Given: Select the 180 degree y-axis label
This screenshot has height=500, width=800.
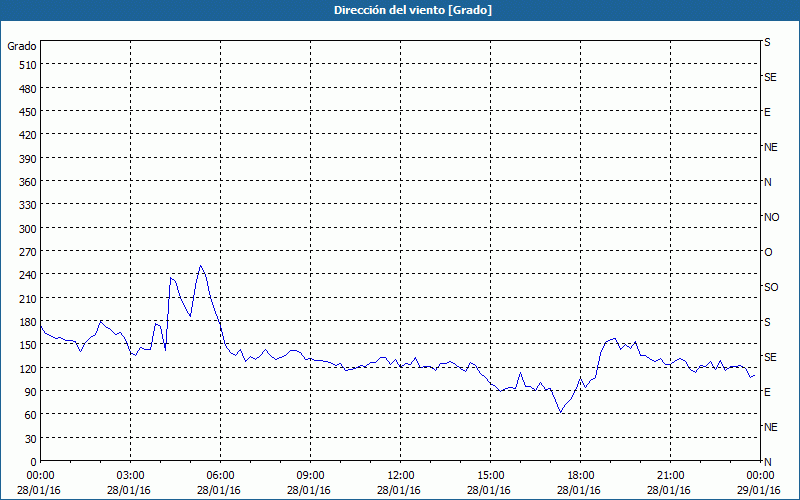Looking at the screenshot, I should point(26,321).
